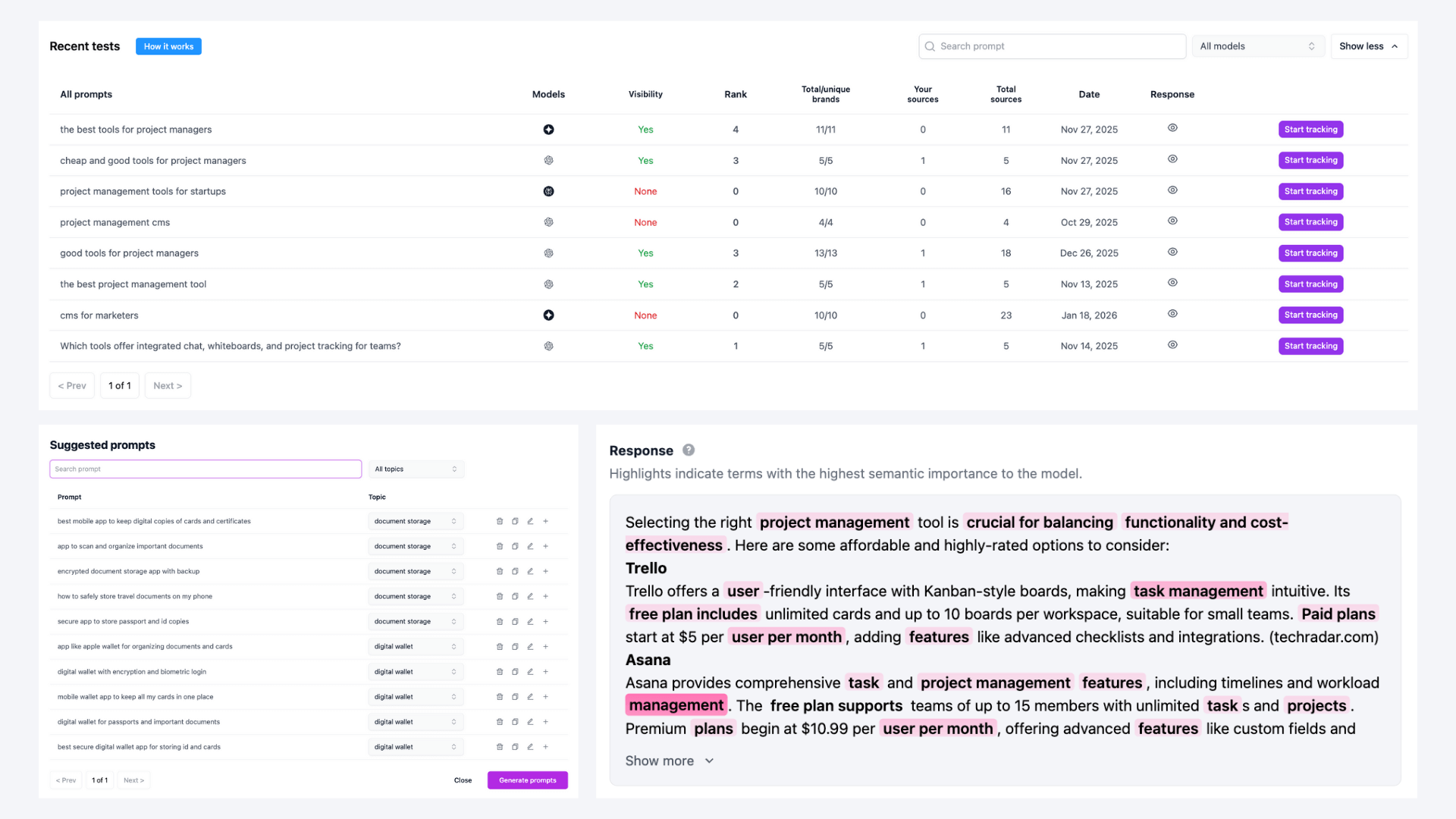Edit the 'secure app to store passport' prompt
Image resolution: width=1456 pixels, height=819 pixels.
[x=530, y=621]
